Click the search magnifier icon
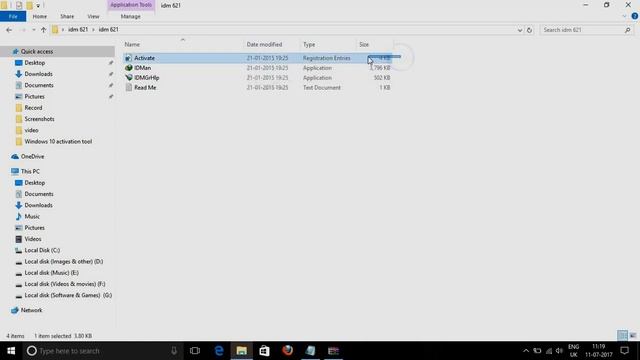This screenshot has height=360, width=640. 627,30
